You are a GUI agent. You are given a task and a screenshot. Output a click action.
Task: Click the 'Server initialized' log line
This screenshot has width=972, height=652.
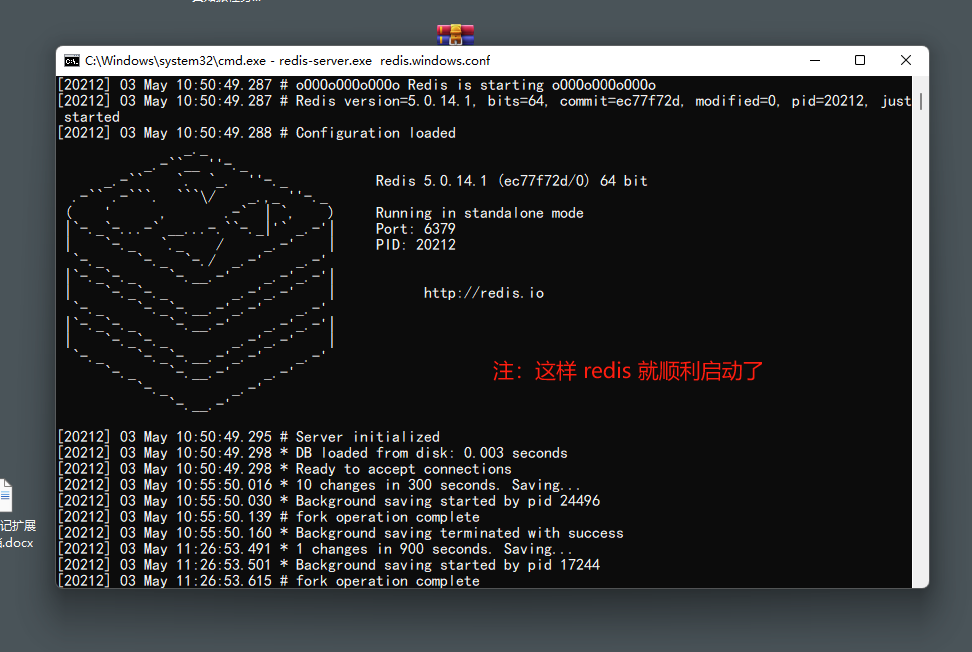click(x=249, y=436)
